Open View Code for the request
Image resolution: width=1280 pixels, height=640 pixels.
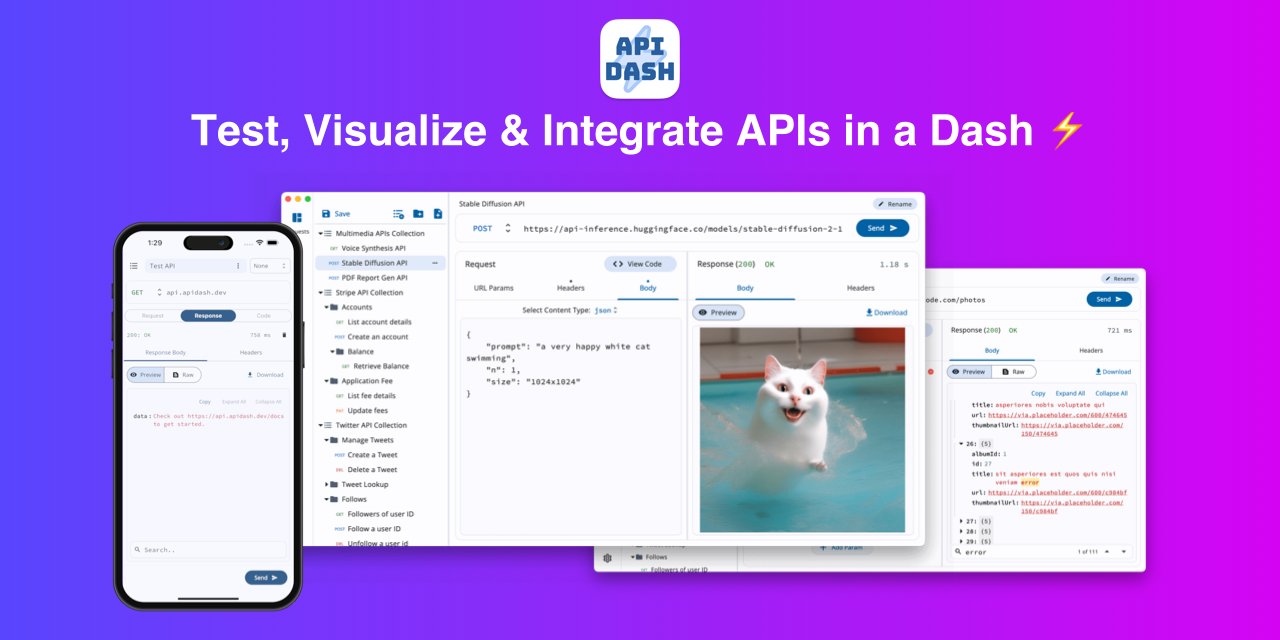coord(640,264)
